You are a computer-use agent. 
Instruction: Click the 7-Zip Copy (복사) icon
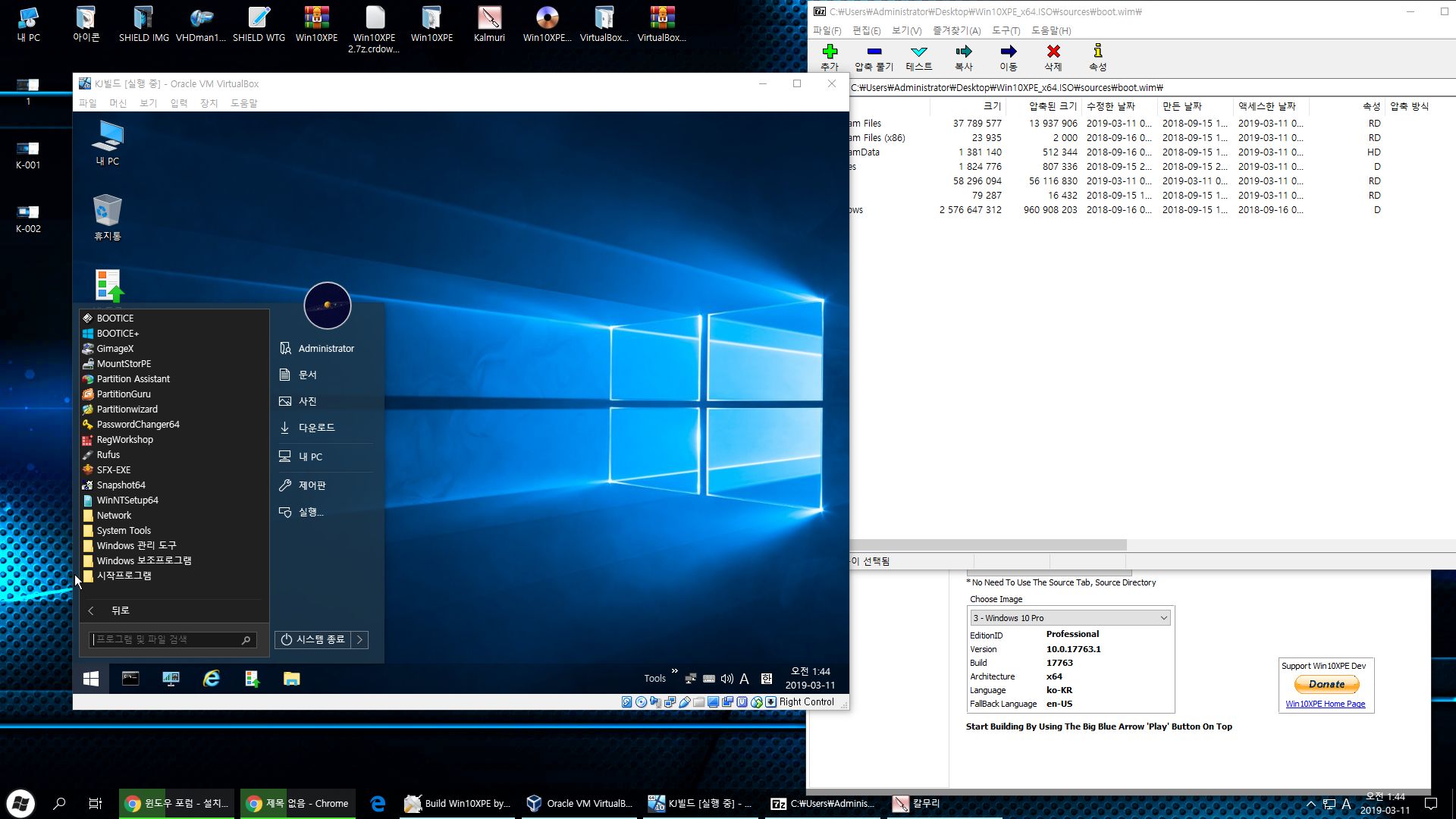(963, 52)
